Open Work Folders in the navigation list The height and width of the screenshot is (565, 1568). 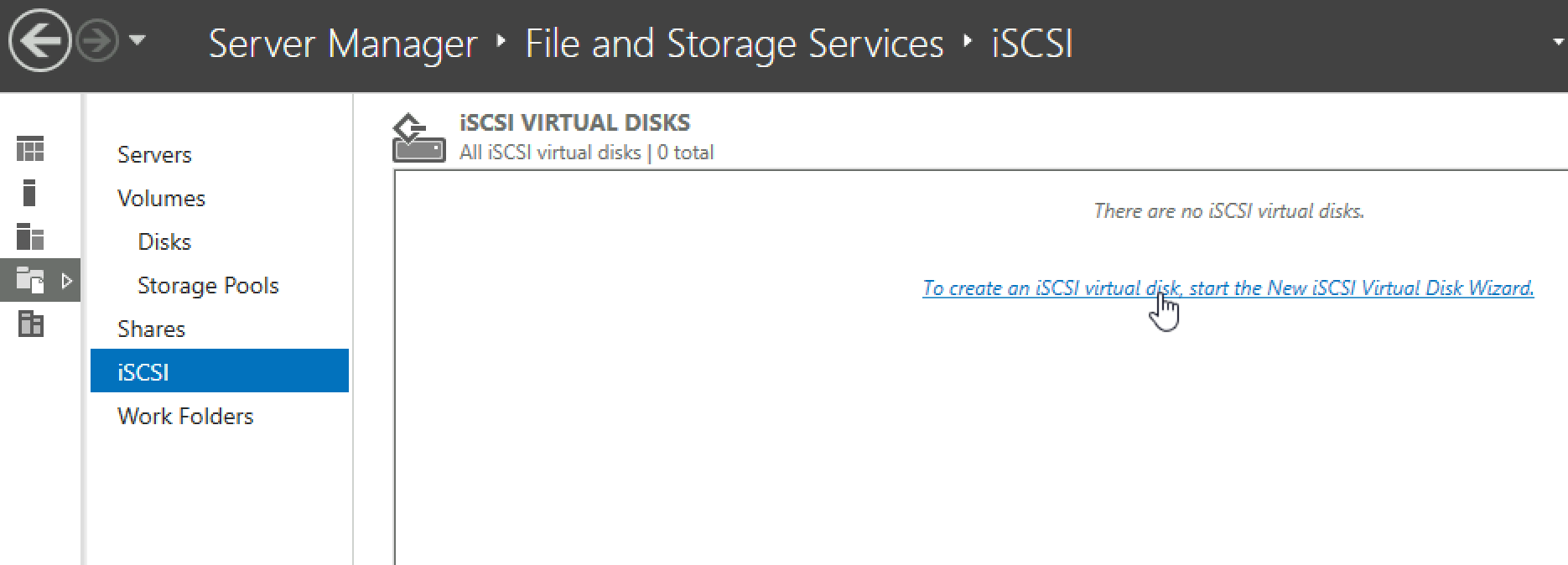[185, 416]
